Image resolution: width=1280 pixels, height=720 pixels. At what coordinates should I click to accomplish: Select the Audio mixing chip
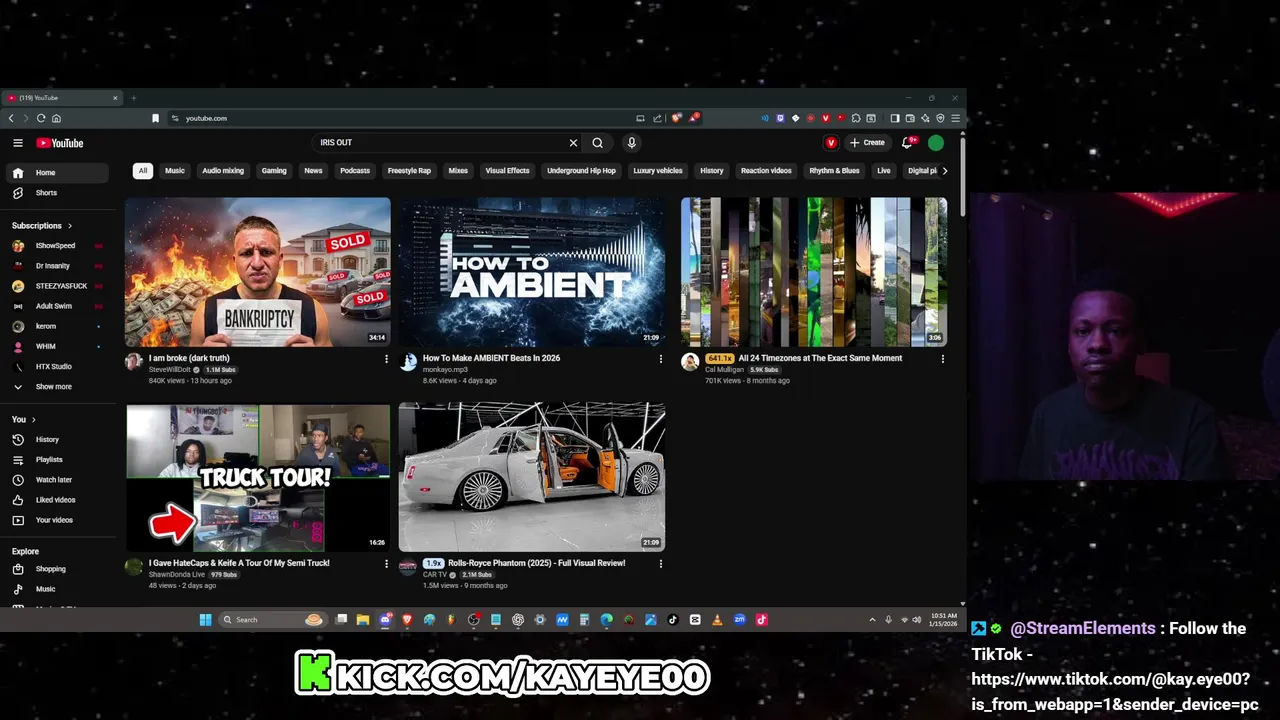pyautogui.click(x=223, y=171)
